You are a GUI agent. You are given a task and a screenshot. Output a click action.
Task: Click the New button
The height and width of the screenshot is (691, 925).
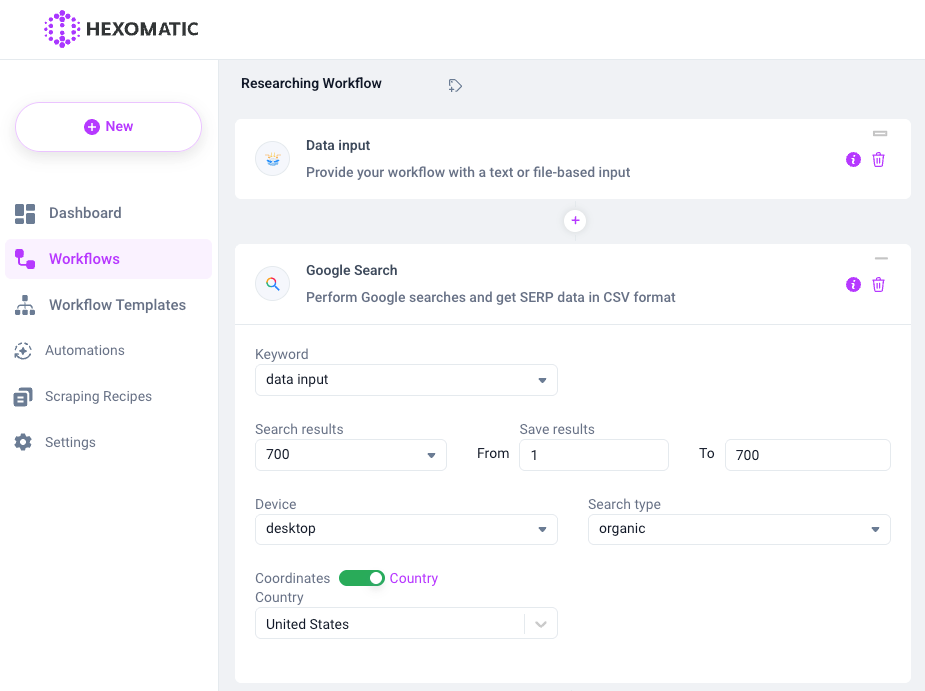pos(108,127)
